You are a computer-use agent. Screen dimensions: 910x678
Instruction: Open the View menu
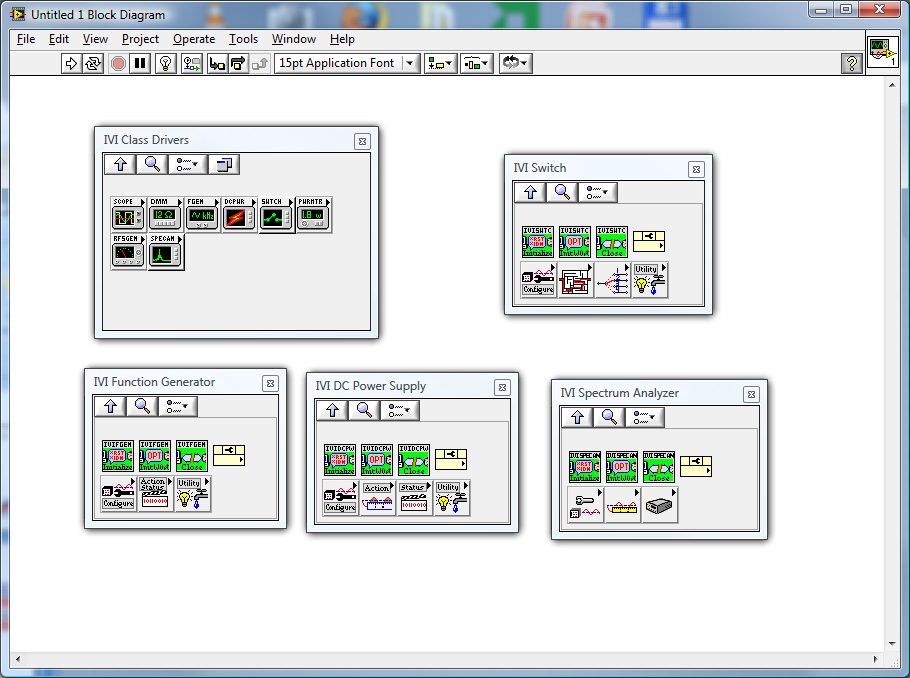tap(95, 39)
